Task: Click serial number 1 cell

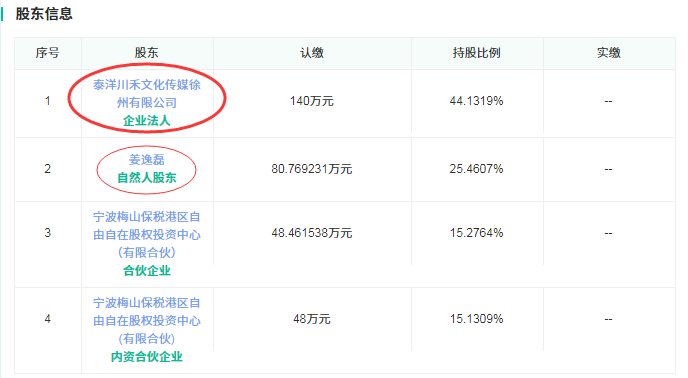Action: [x=47, y=101]
